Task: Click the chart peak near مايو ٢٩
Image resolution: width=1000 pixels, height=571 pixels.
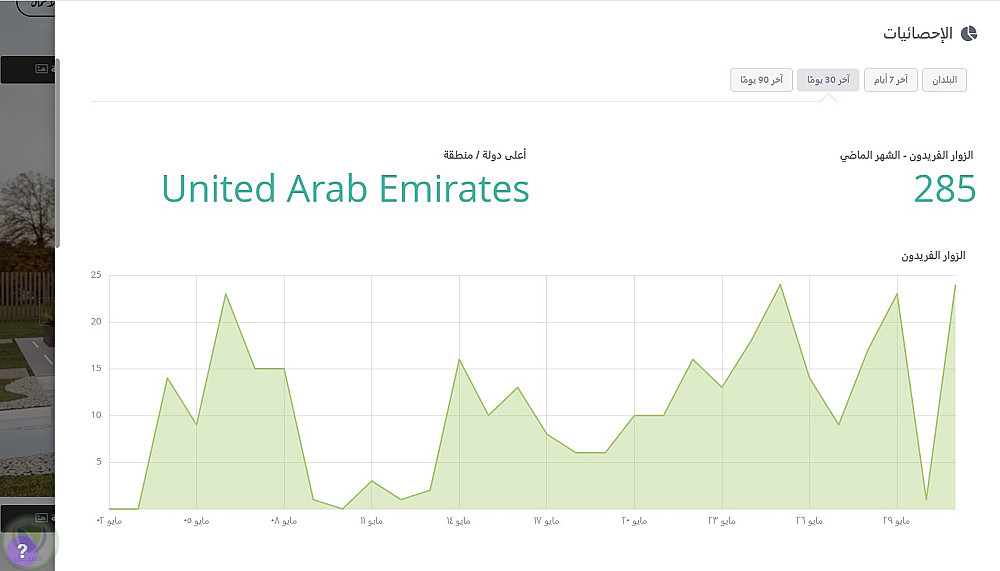Action: [x=897, y=294]
